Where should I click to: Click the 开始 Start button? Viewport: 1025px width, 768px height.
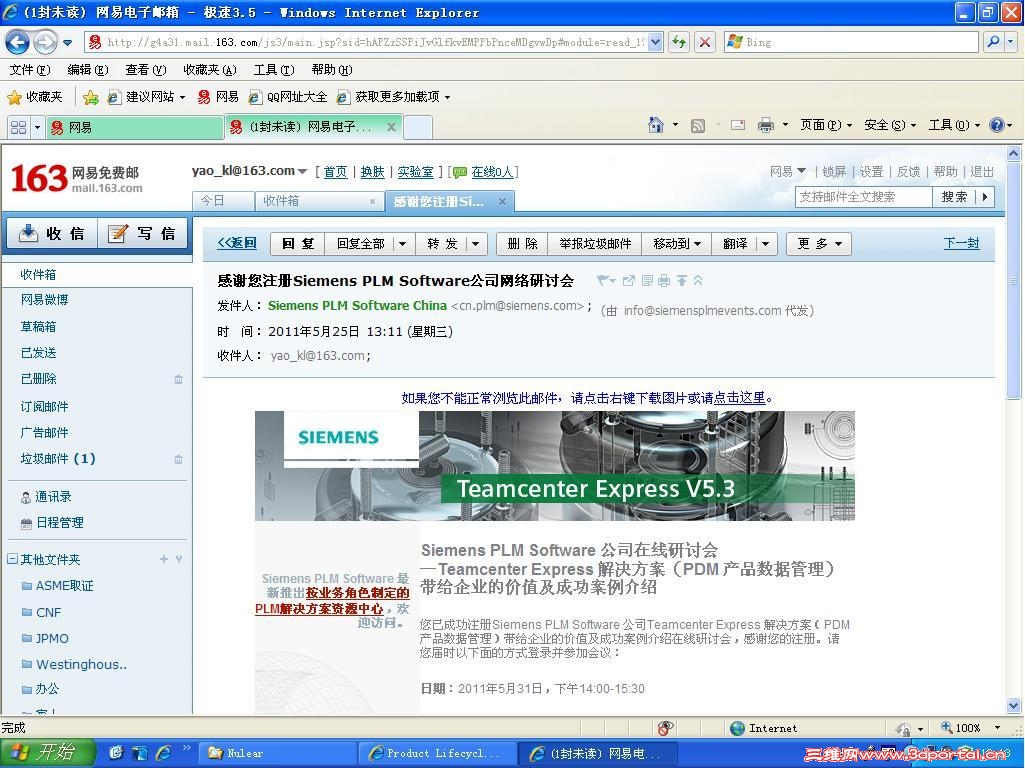[48, 753]
